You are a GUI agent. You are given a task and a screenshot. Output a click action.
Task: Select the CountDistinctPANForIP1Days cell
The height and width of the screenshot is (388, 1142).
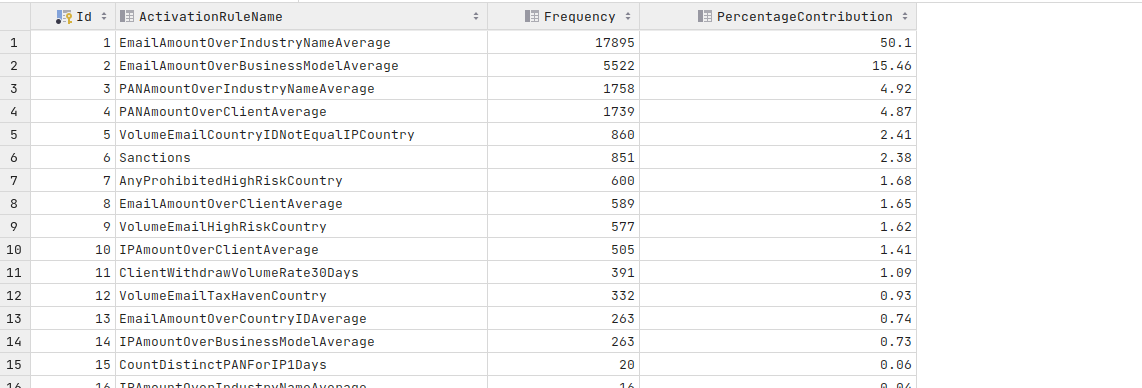tap(302, 365)
